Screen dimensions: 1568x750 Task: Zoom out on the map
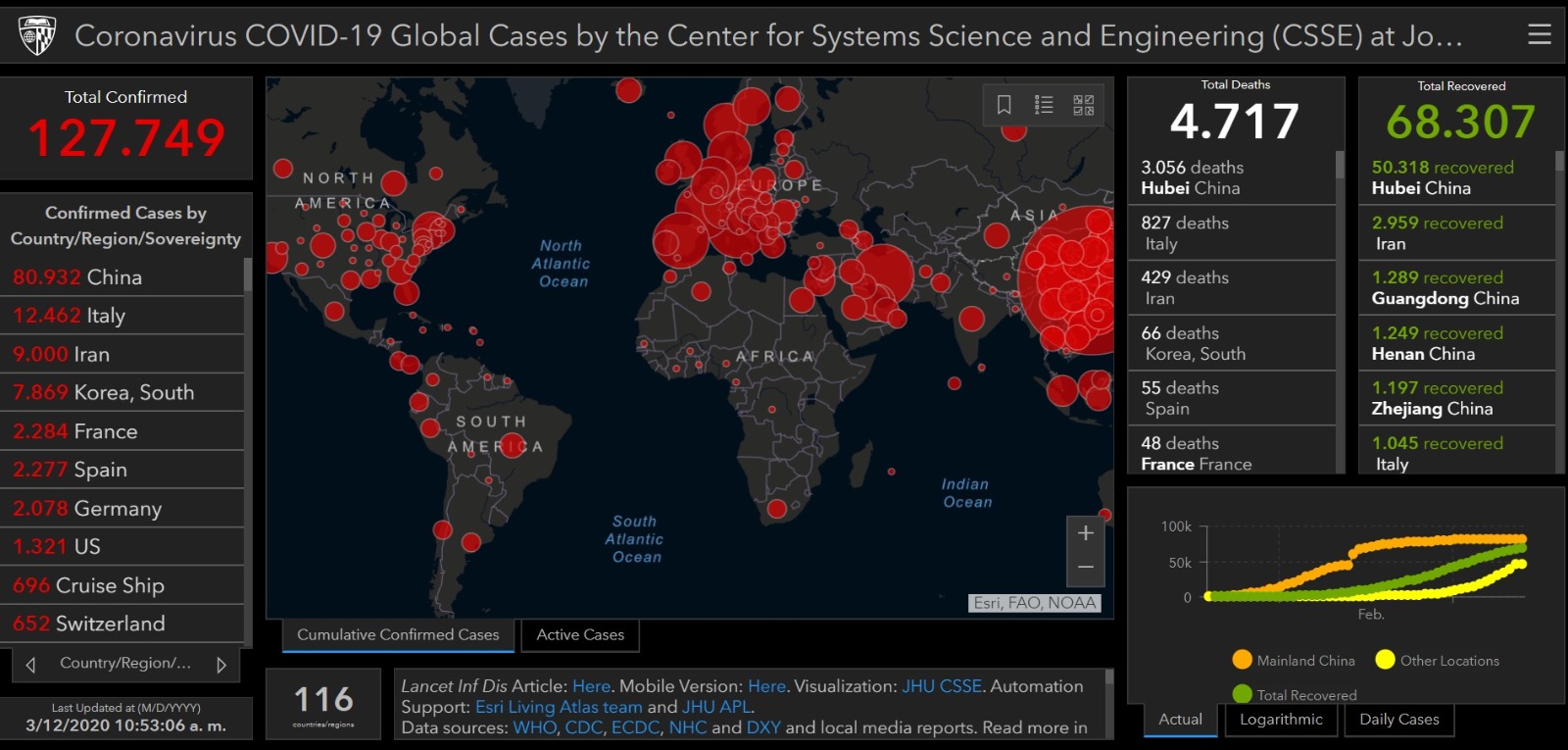click(x=1086, y=568)
